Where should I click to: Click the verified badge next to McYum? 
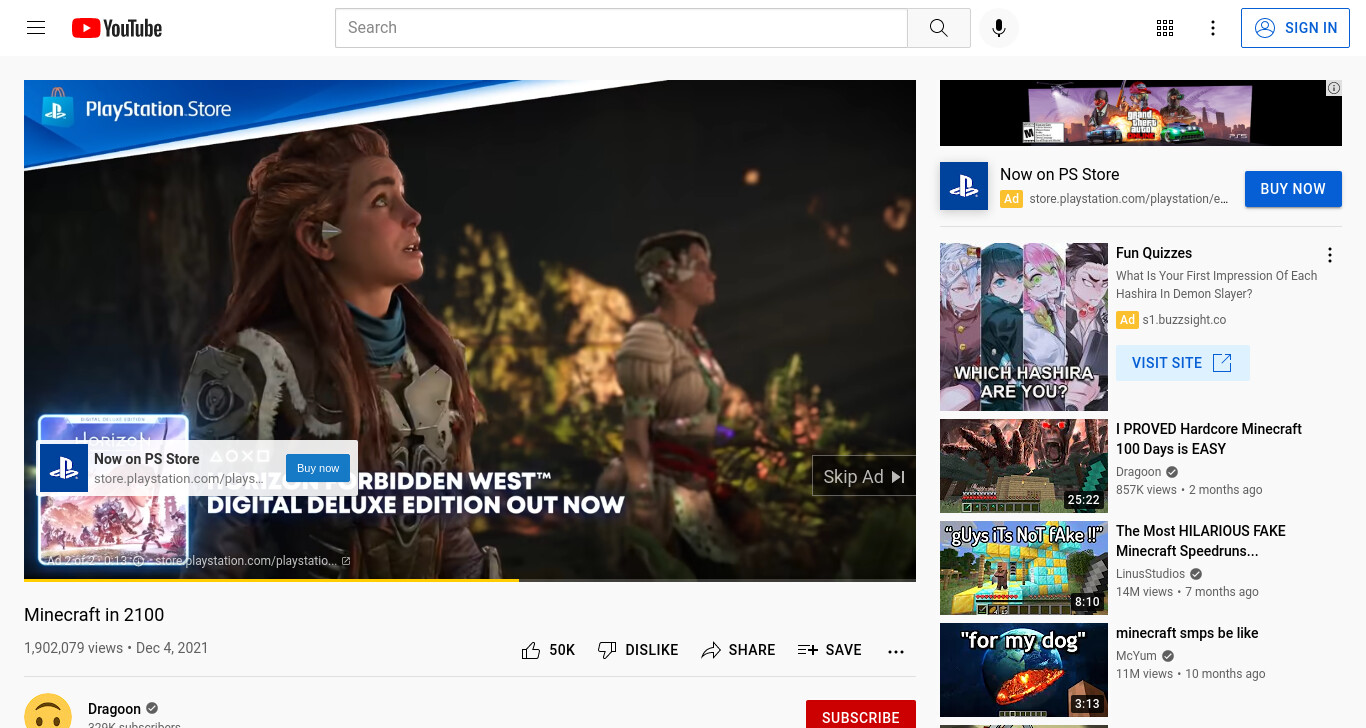click(x=1168, y=656)
